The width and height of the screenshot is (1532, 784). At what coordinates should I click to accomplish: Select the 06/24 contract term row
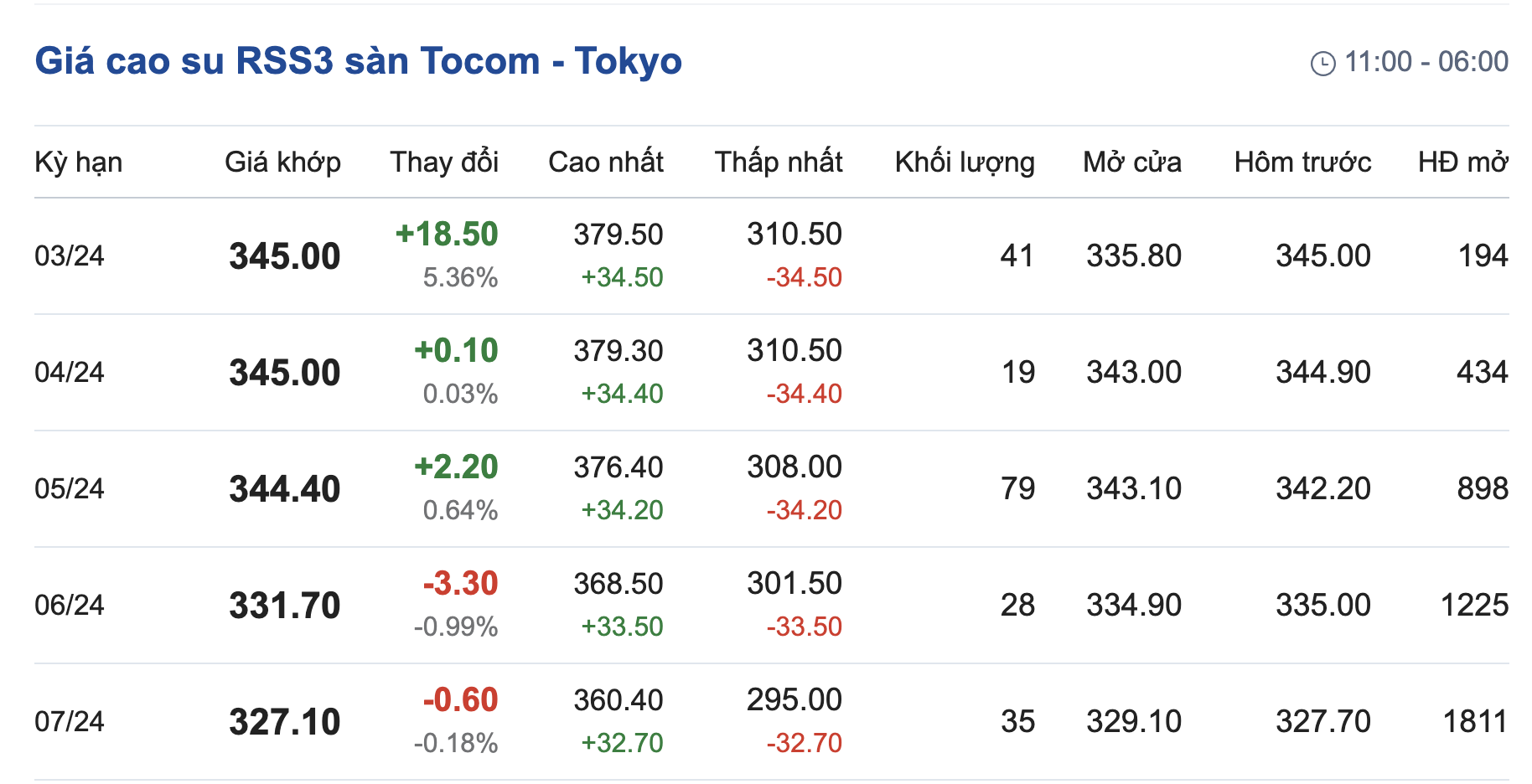70,605
